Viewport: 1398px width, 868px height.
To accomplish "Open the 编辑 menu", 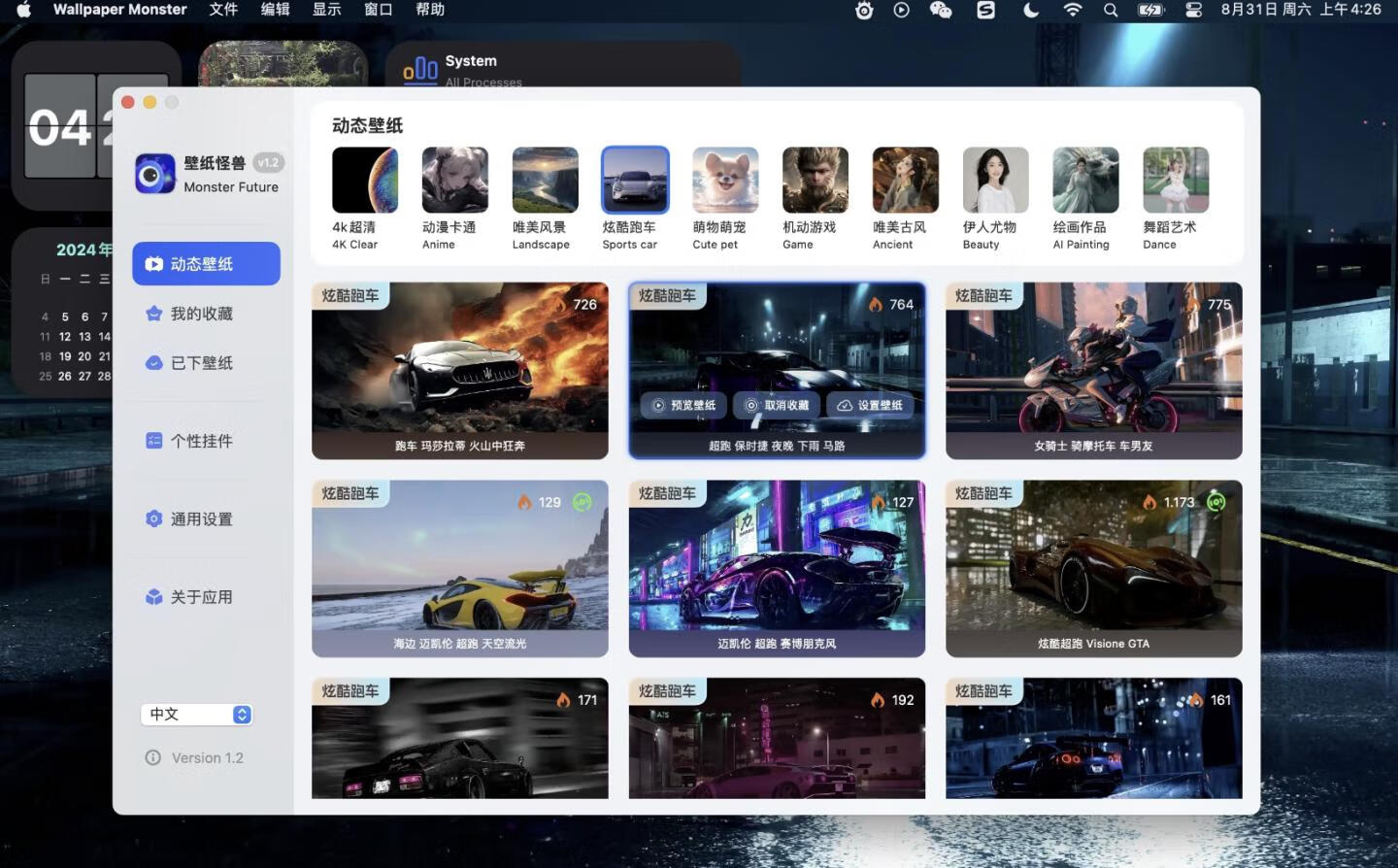I will tap(275, 10).
